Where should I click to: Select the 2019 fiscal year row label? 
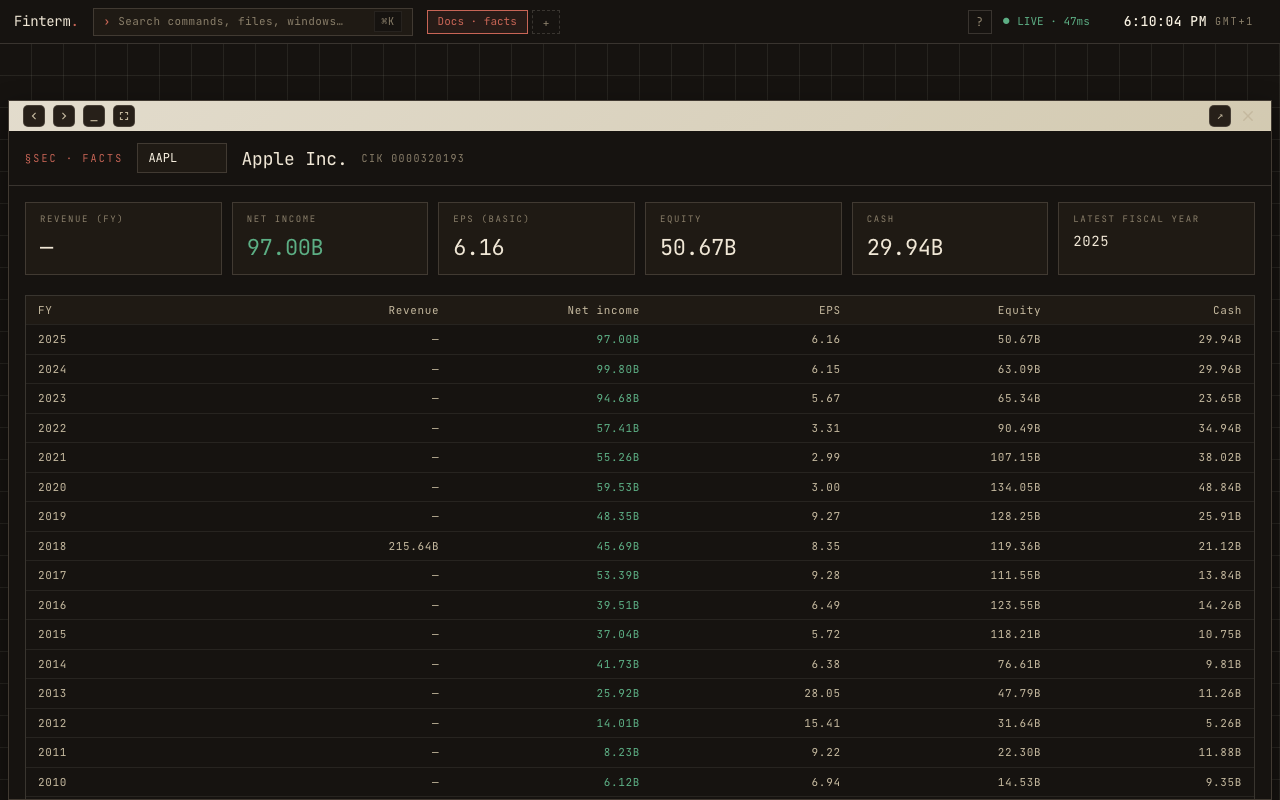(x=52, y=517)
